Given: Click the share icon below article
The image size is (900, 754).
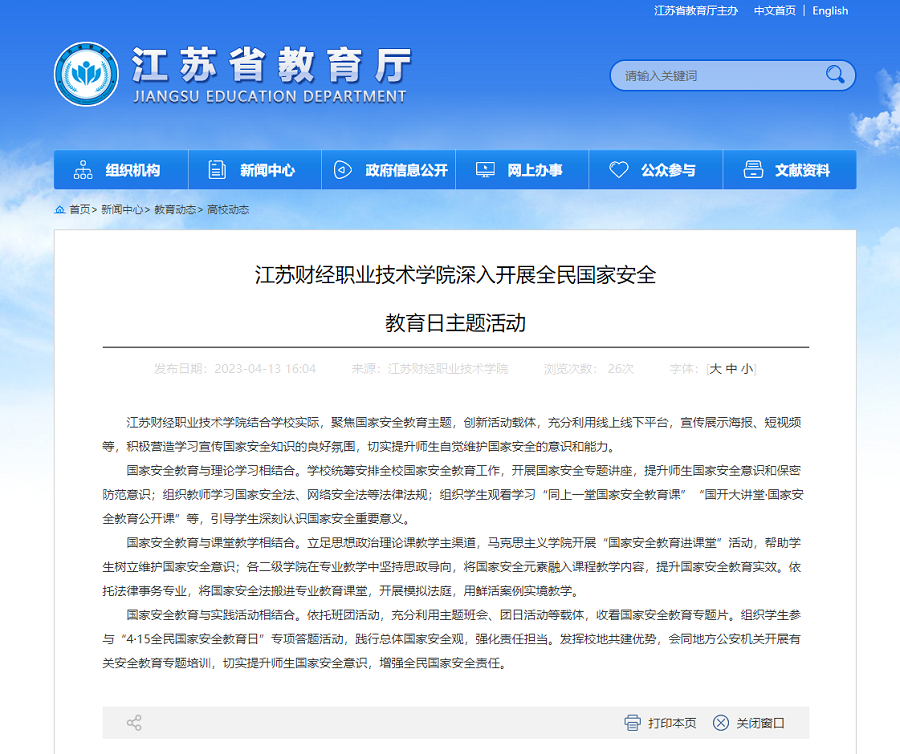Looking at the screenshot, I should click(x=134, y=722).
